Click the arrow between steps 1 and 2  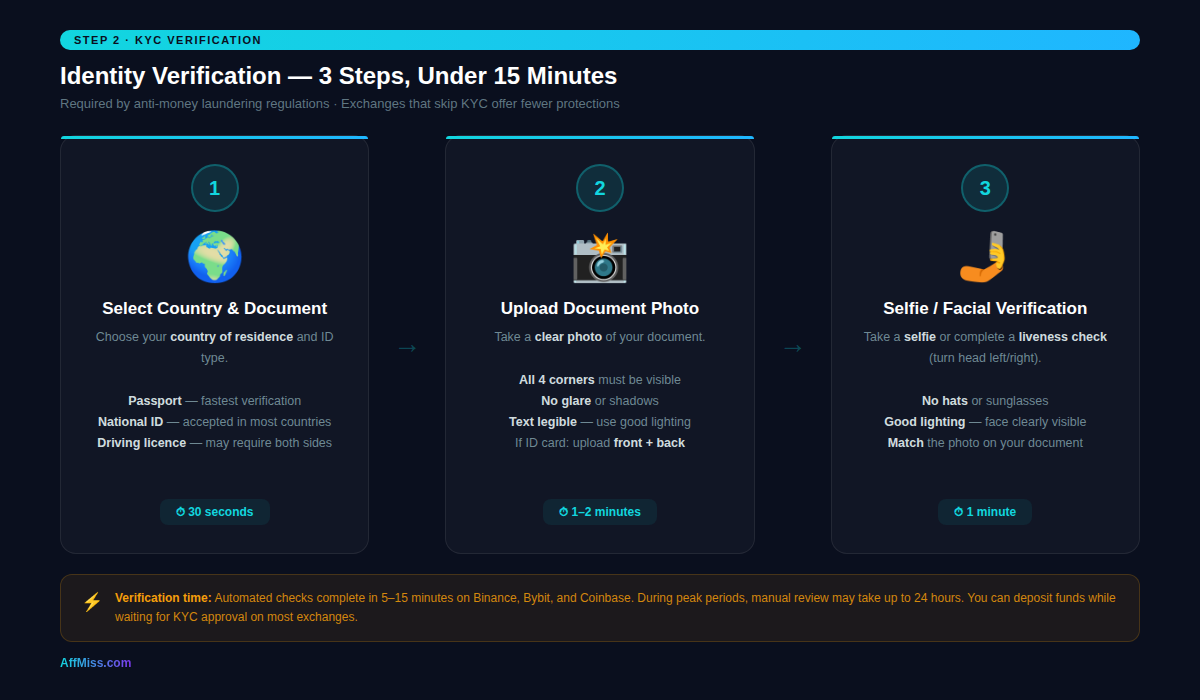407,347
